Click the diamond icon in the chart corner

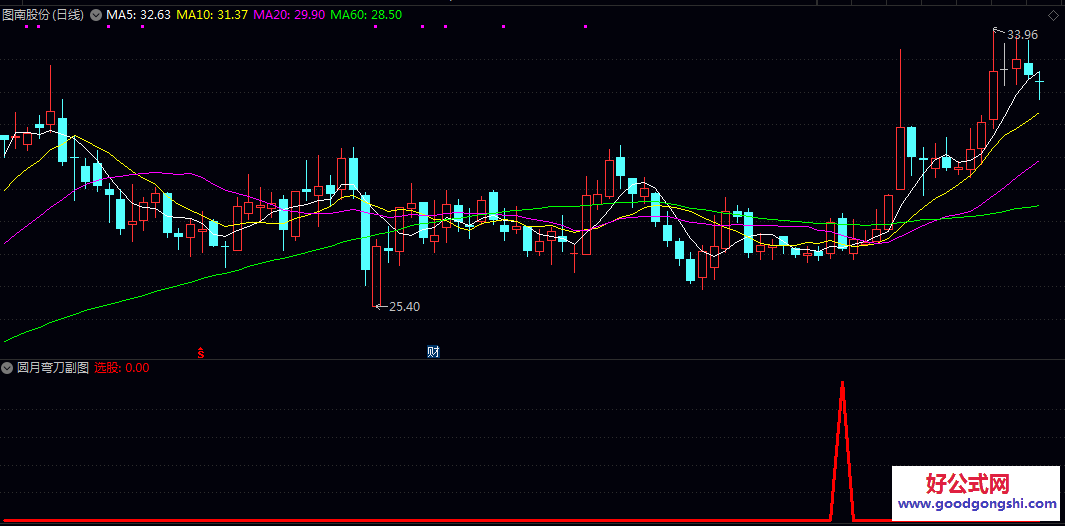pyautogui.click(x=1054, y=15)
